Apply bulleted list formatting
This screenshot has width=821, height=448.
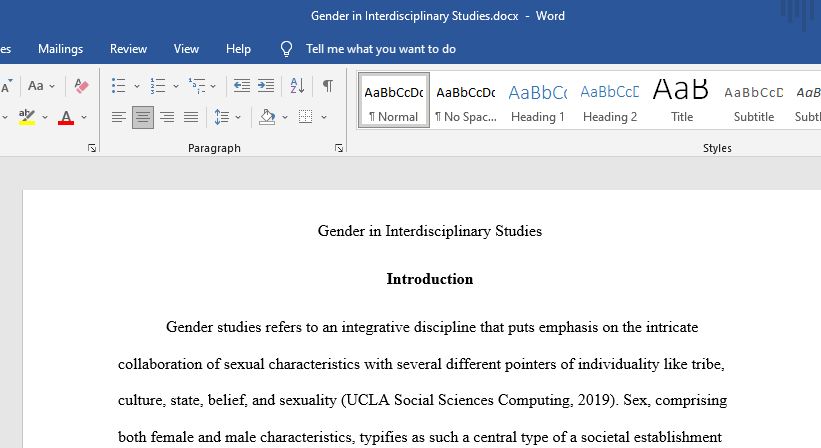(x=118, y=85)
